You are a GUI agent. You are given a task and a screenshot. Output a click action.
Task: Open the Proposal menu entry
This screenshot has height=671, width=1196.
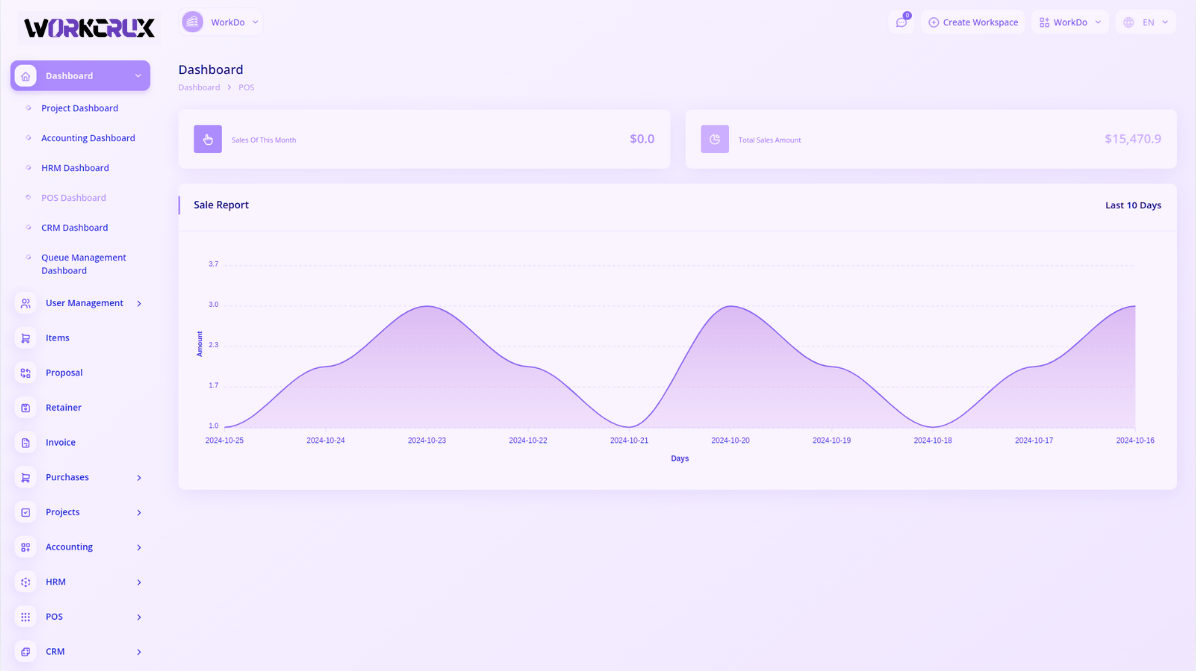64,373
